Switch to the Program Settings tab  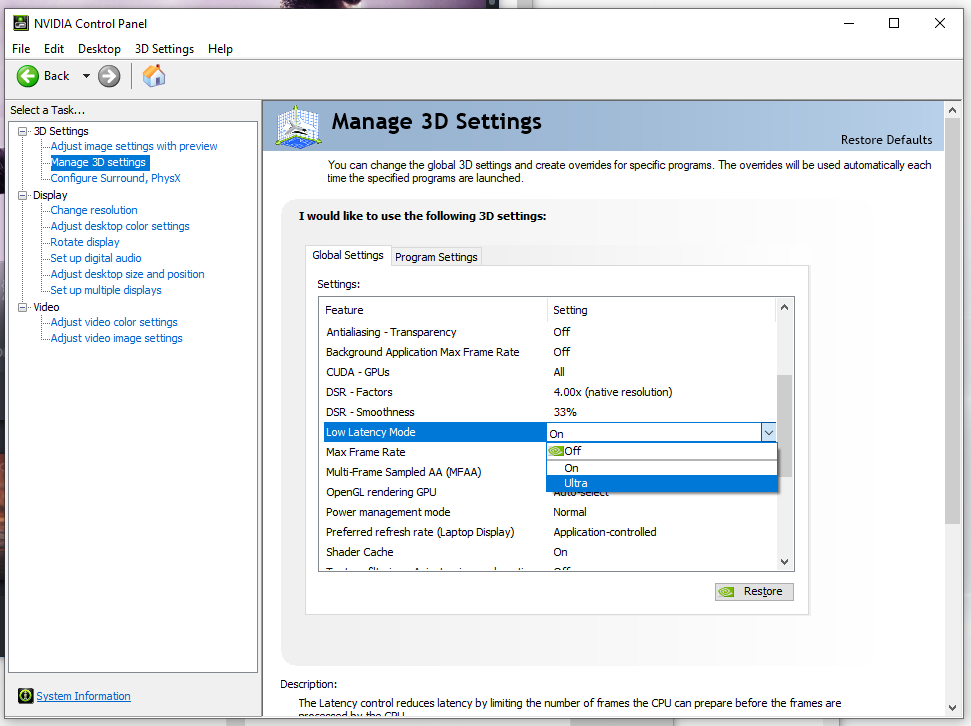[436, 257]
